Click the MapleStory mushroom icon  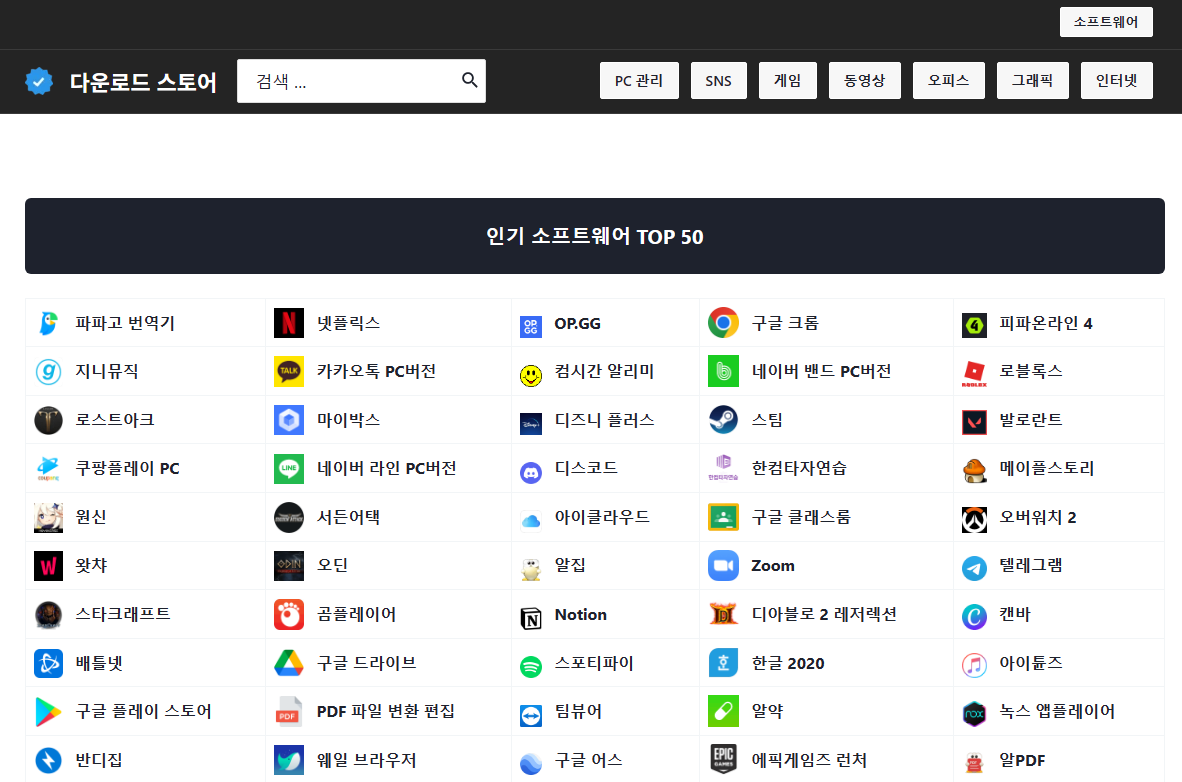click(974, 471)
